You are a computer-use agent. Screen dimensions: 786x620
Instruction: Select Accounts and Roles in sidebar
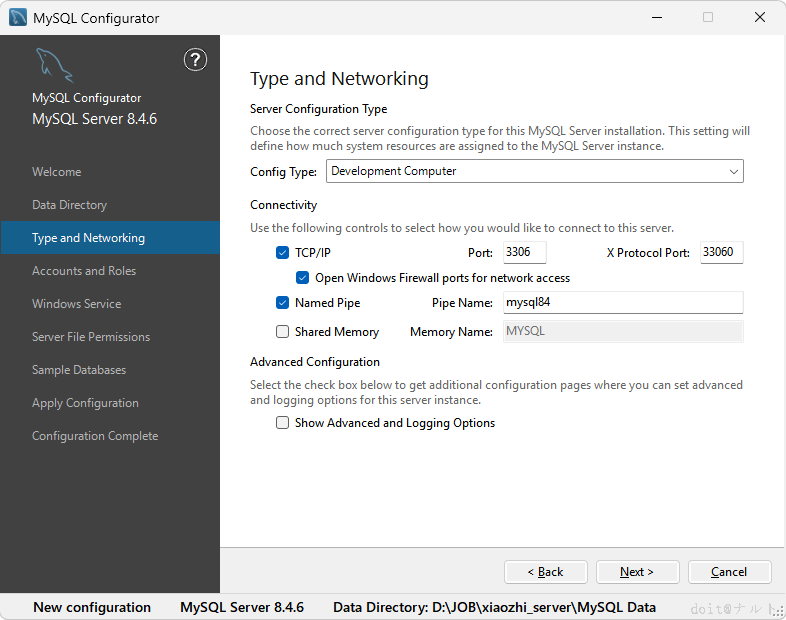[84, 271]
